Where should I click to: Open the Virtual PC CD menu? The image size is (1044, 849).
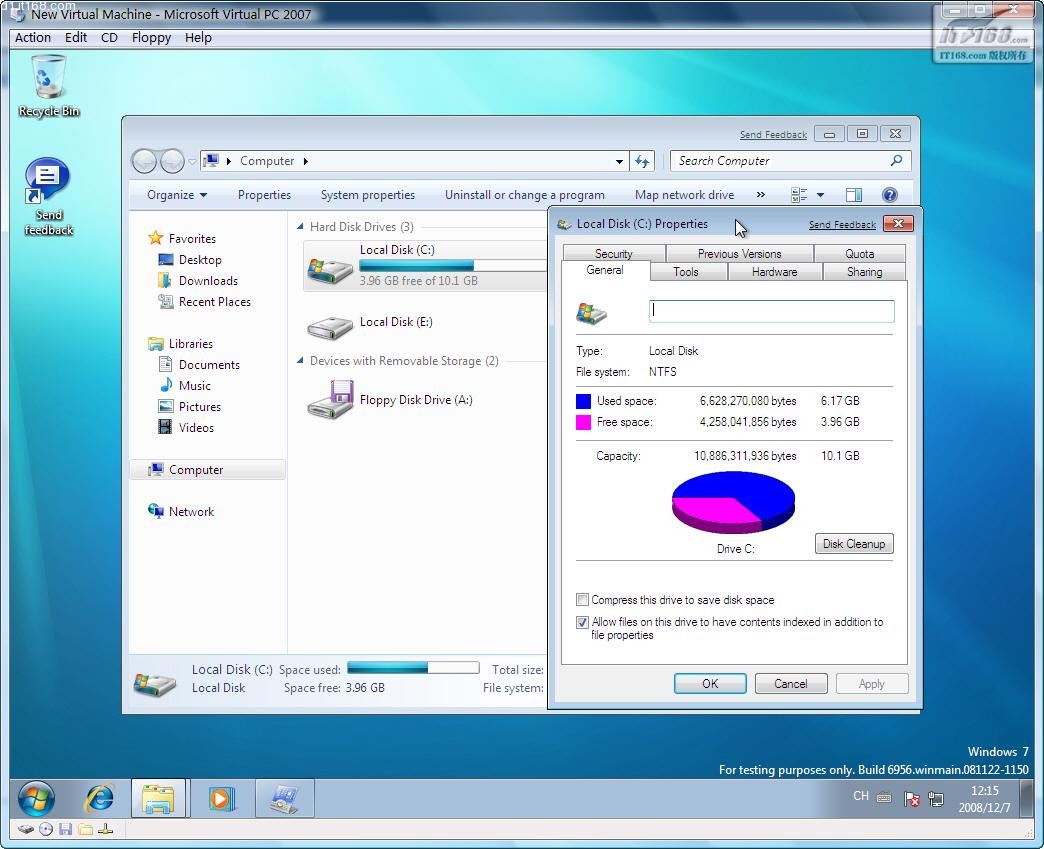pyautogui.click(x=109, y=38)
